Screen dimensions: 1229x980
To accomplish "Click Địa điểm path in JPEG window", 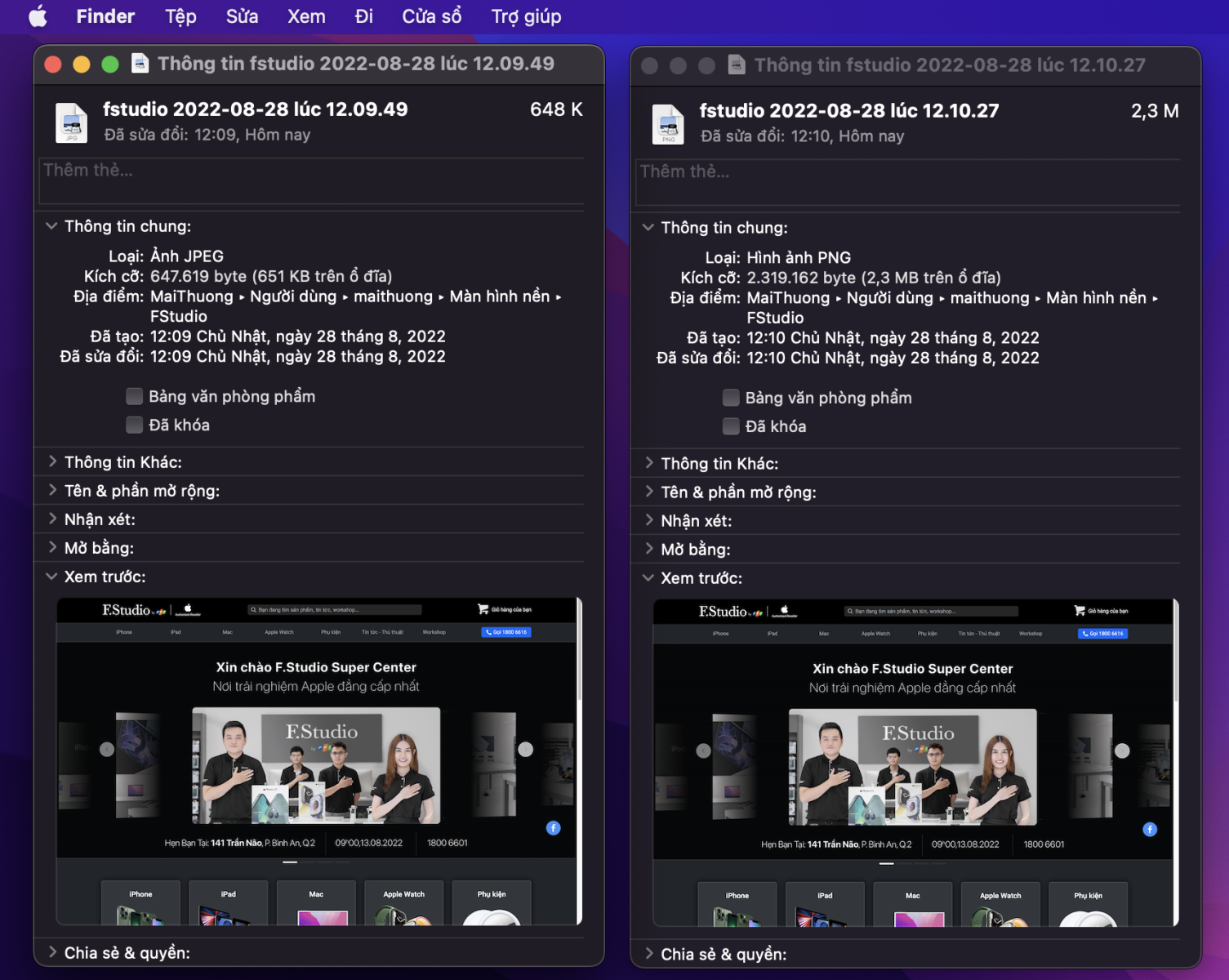I will pos(356,306).
